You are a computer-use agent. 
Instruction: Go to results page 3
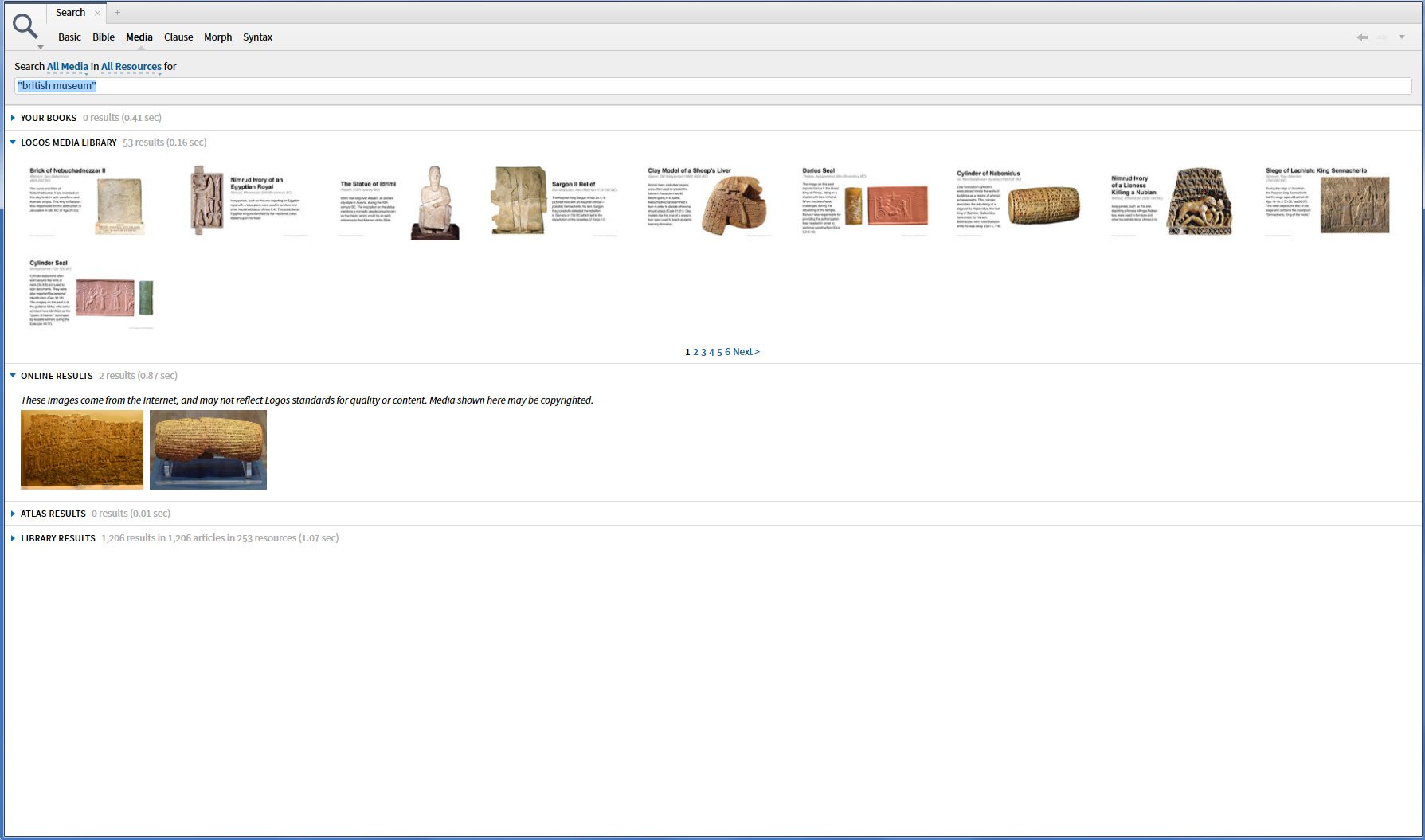[x=703, y=352]
